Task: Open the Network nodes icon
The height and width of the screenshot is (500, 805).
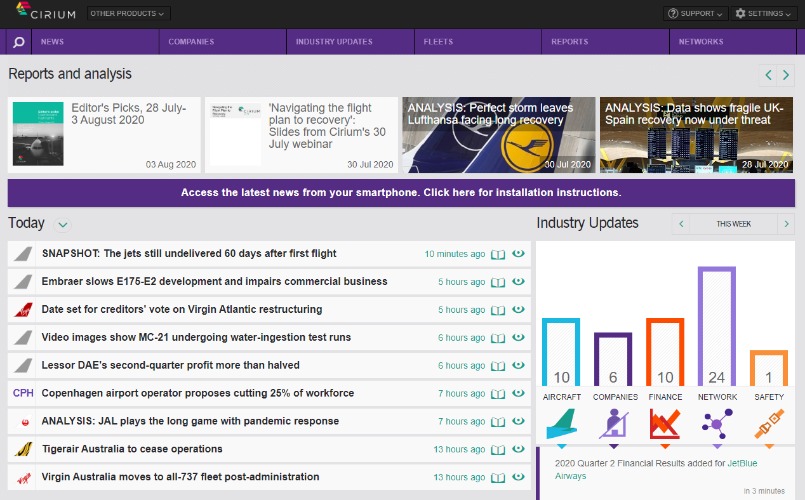Action: click(717, 424)
